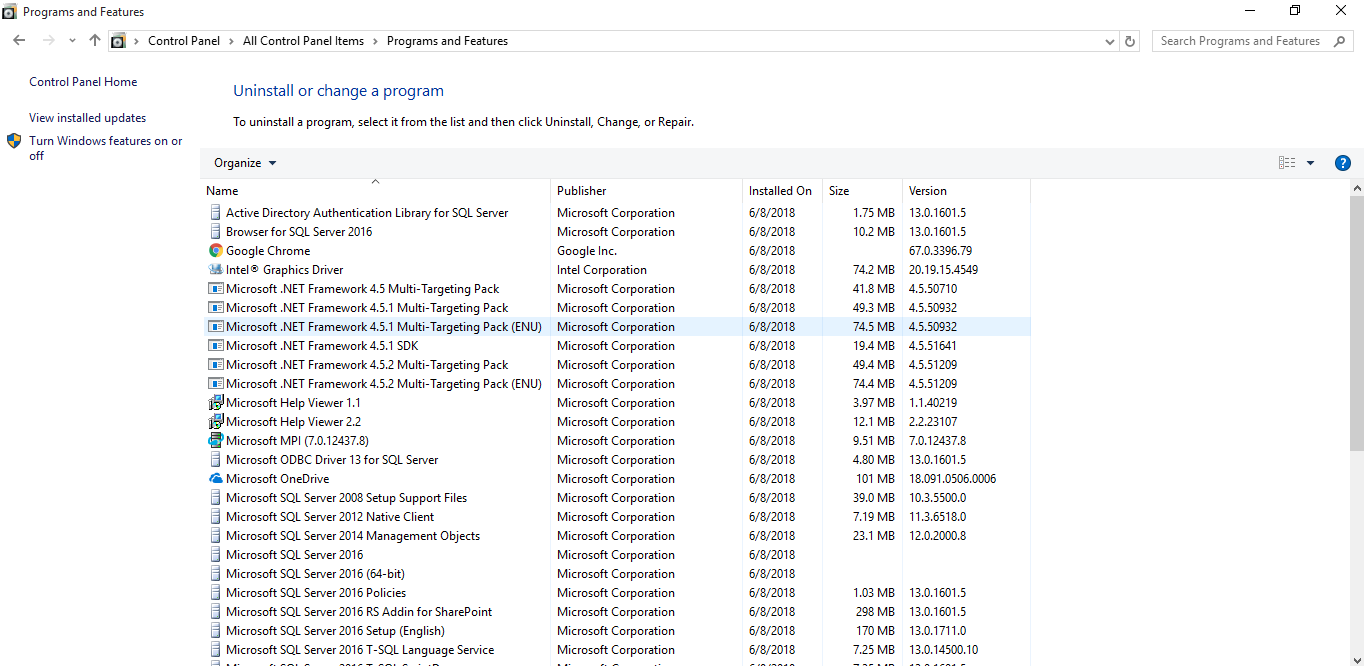Click the Active Directory Authentication Library icon
This screenshot has height=666, width=1364.
click(x=215, y=213)
